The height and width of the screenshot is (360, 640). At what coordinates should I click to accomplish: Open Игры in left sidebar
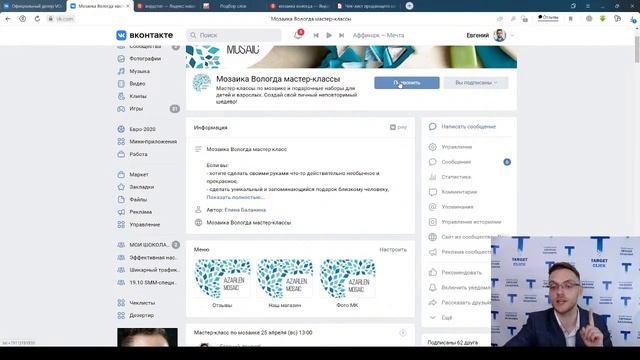(136, 109)
